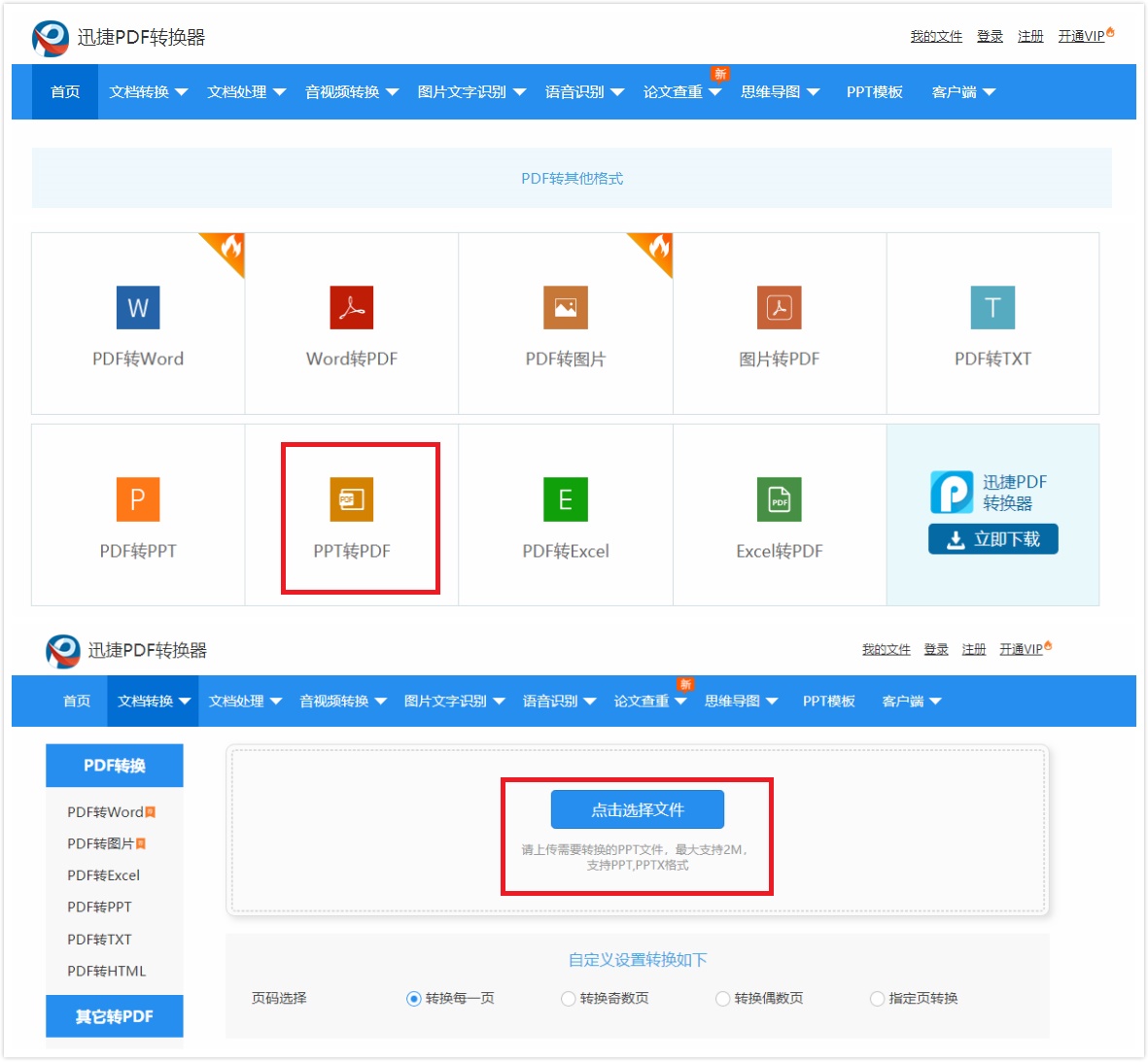The height and width of the screenshot is (1062, 1148).
Task: Open the red Word转PDF icon
Action: pos(352,307)
